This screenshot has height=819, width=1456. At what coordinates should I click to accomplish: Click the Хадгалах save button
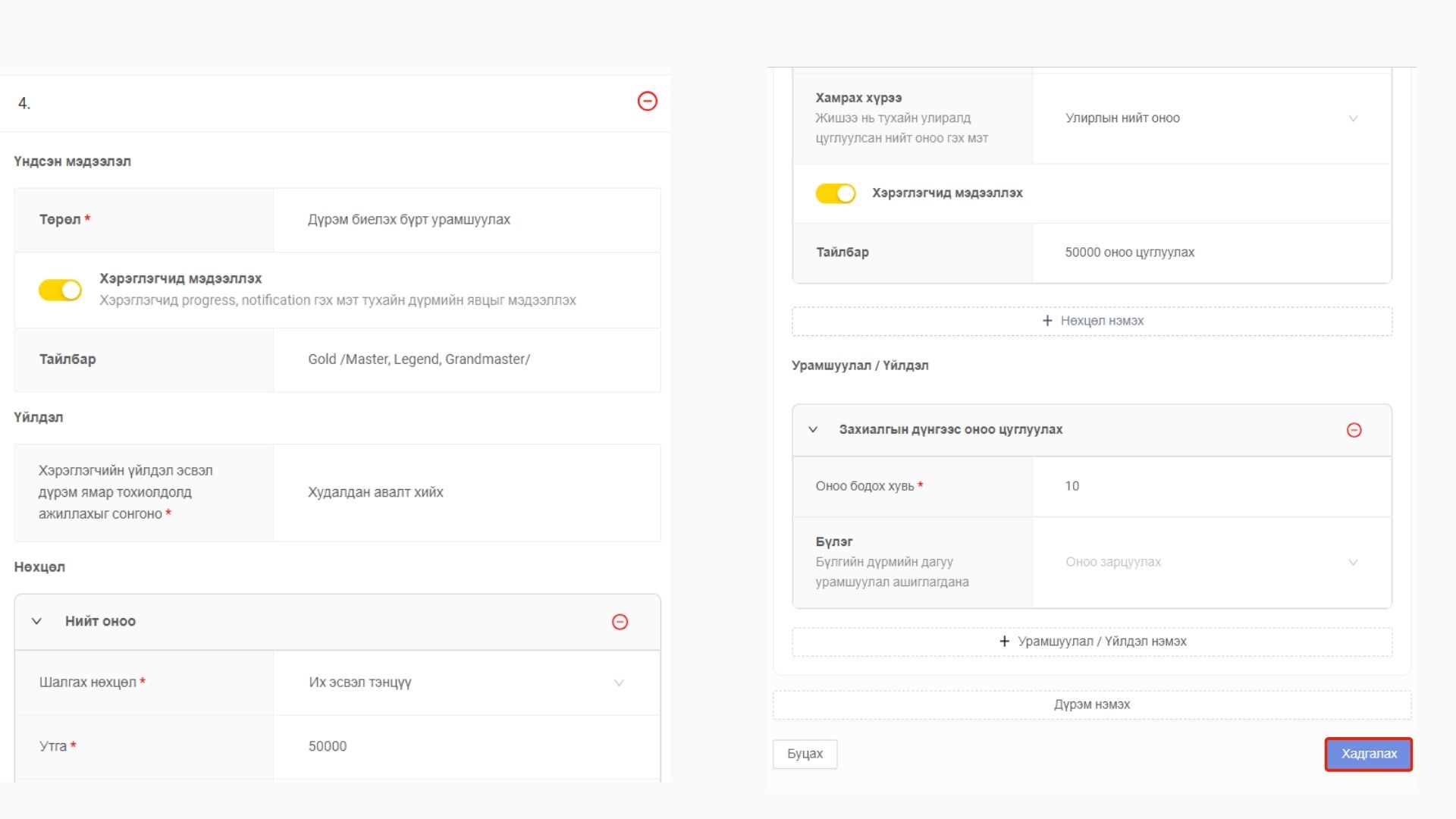pos(1368,754)
